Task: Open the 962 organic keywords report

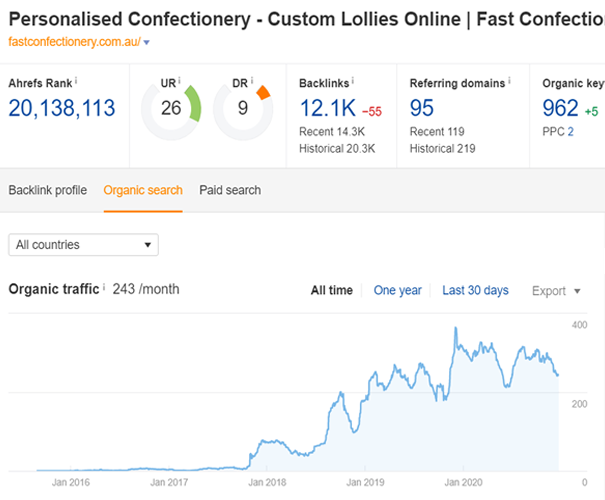Action: click(560, 108)
